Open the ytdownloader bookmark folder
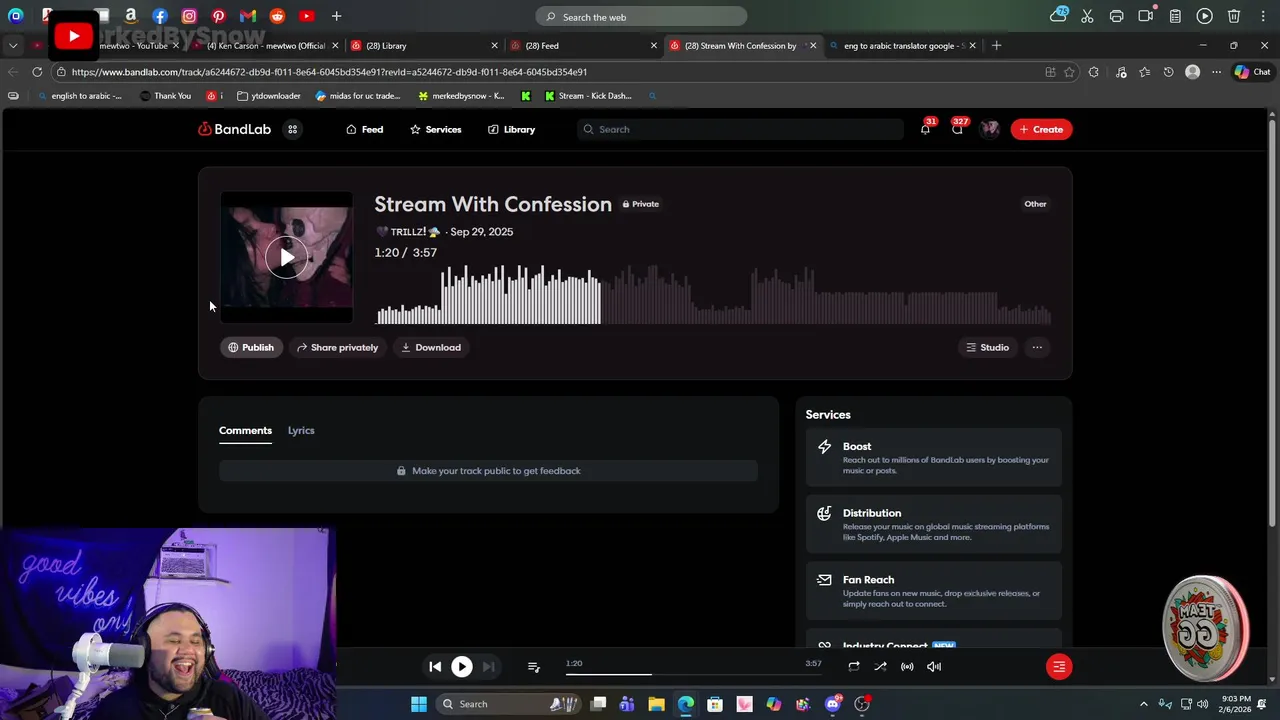Screen dimensions: 1280x720 pyautogui.click(x=269, y=96)
